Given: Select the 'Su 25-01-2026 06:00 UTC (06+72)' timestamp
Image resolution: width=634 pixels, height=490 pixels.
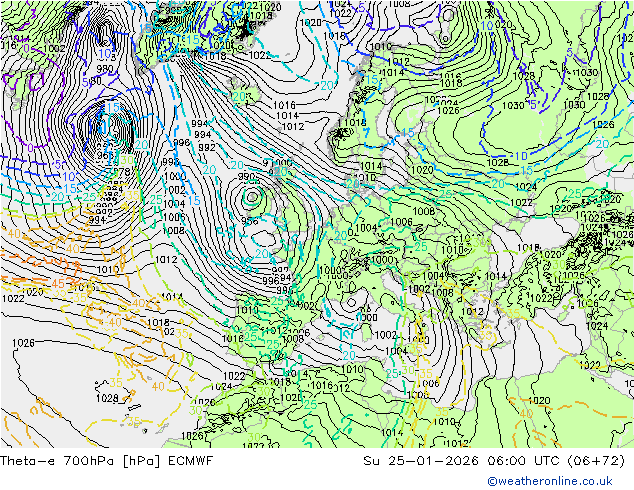Looking at the screenshot, I should click(494, 461).
